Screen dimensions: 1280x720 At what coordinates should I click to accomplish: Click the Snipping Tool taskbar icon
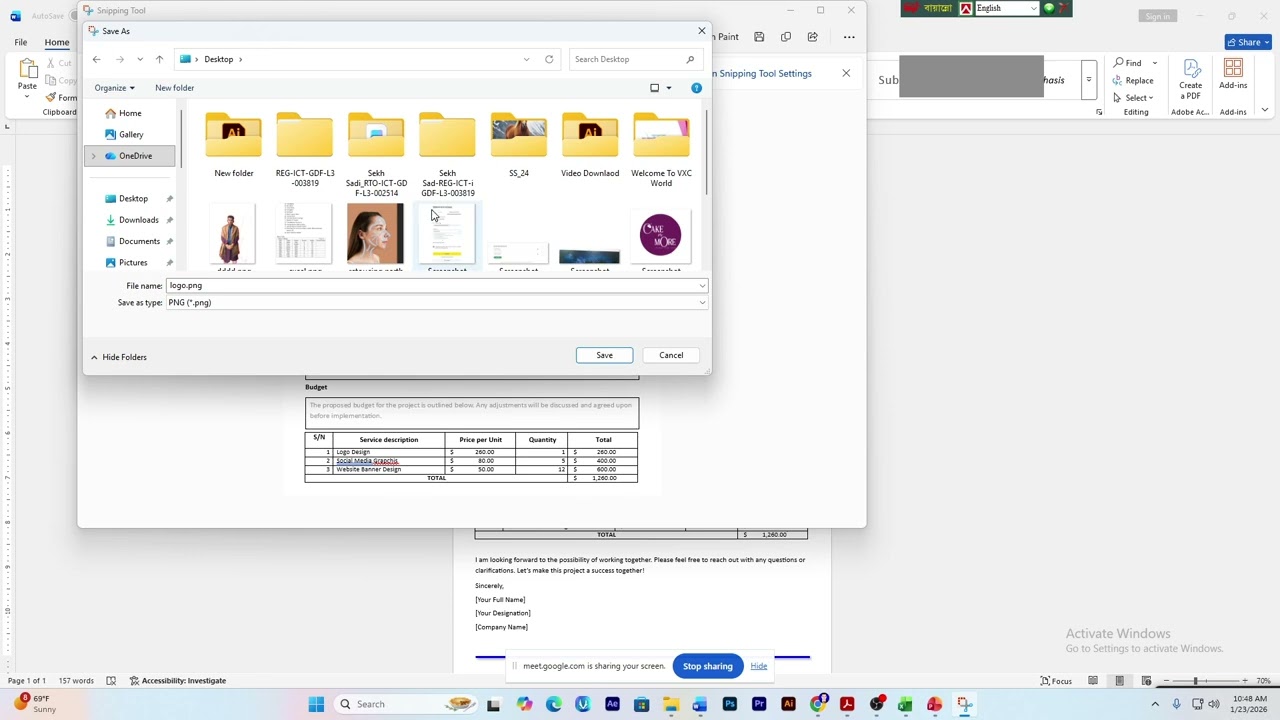click(x=964, y=704)
